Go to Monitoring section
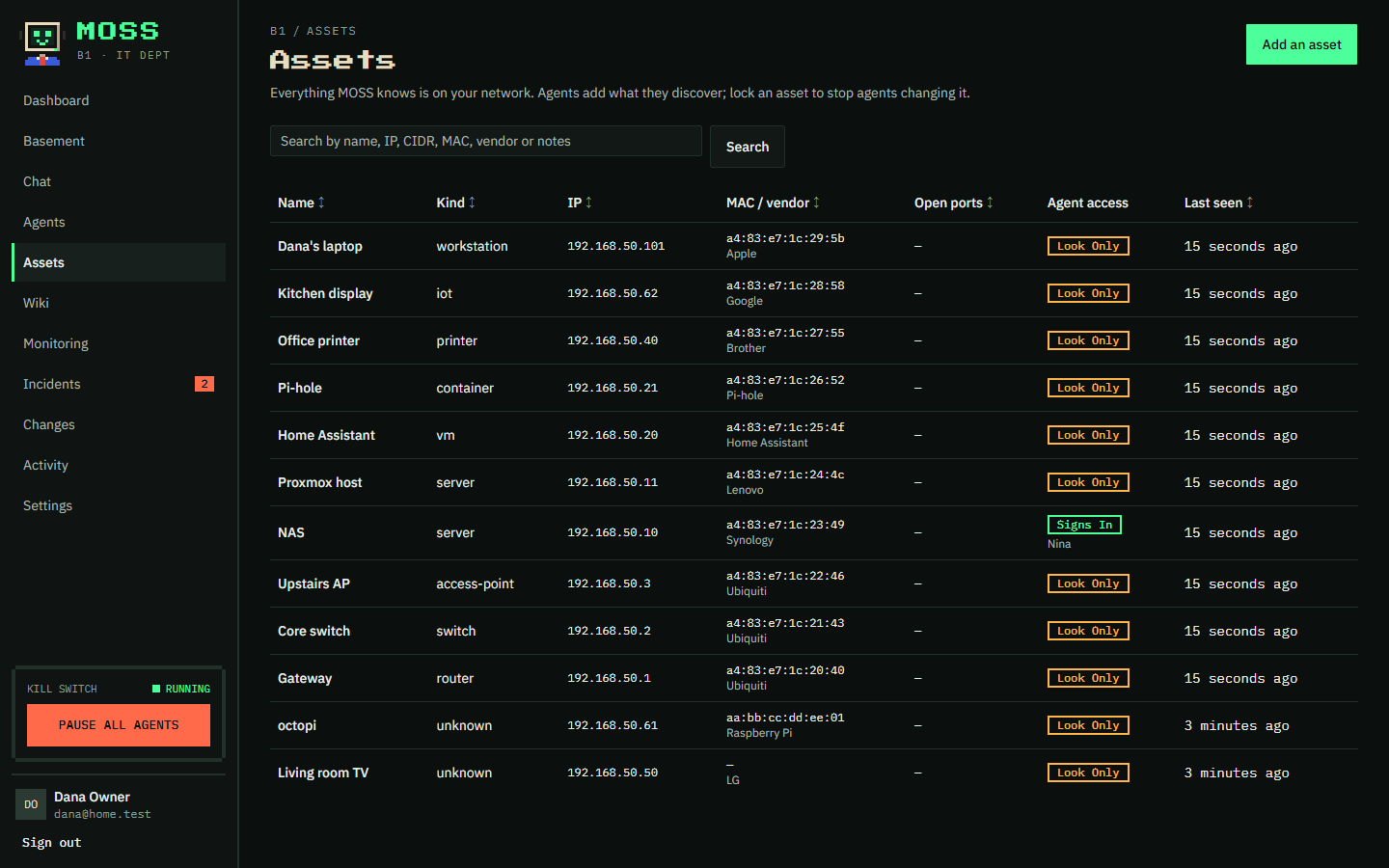This screenshot has height=868, width=1389. (119, 343)
